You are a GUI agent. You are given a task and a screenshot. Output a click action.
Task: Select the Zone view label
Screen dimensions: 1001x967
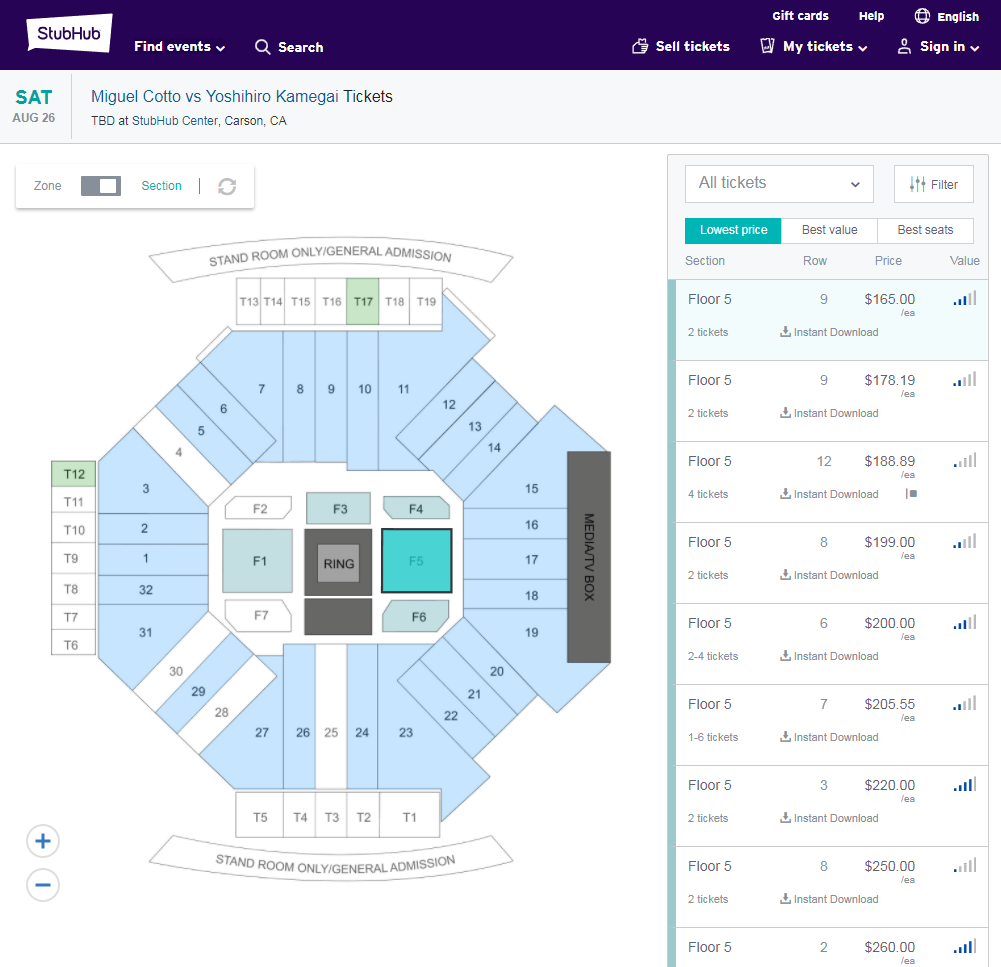point(47,186)
